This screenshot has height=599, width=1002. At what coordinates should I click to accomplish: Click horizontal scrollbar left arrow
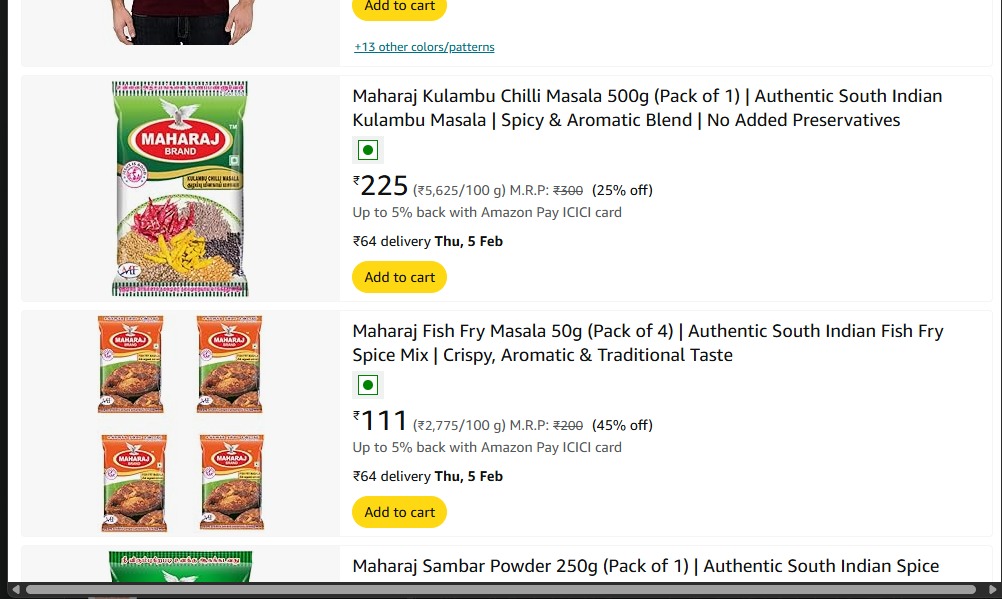pos(15,589)
